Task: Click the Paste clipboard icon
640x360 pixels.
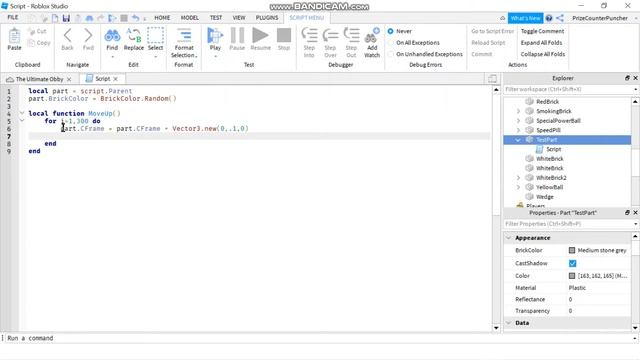Action: pos(14,36)
